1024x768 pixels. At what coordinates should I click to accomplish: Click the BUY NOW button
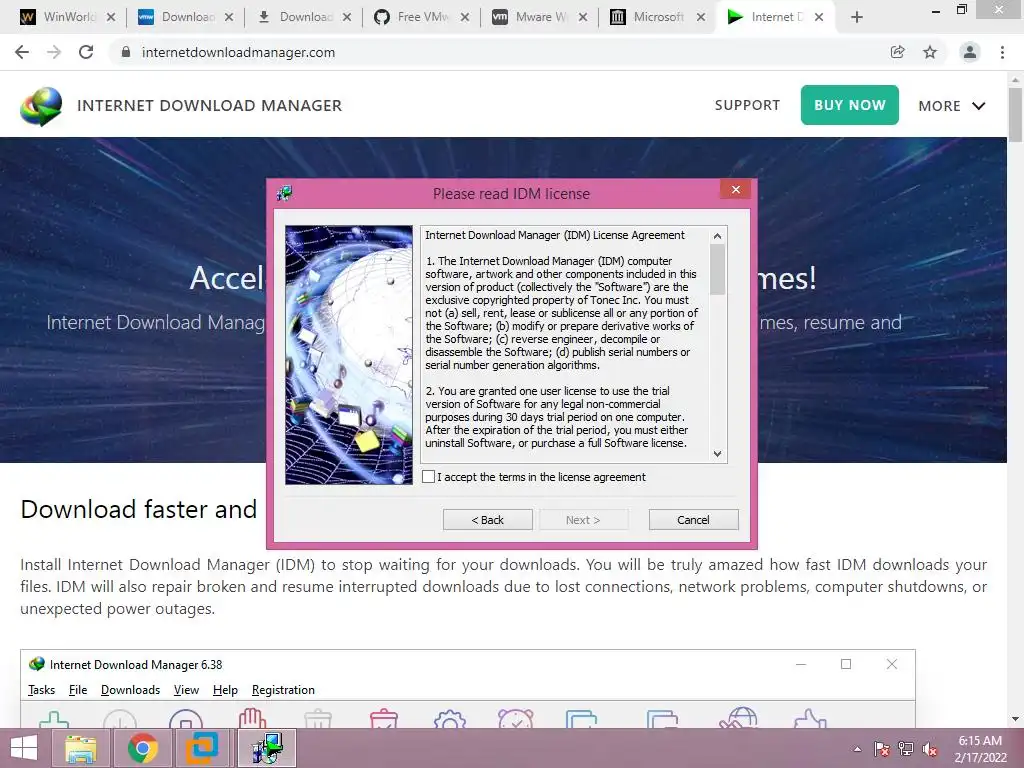tap(850, 105)
